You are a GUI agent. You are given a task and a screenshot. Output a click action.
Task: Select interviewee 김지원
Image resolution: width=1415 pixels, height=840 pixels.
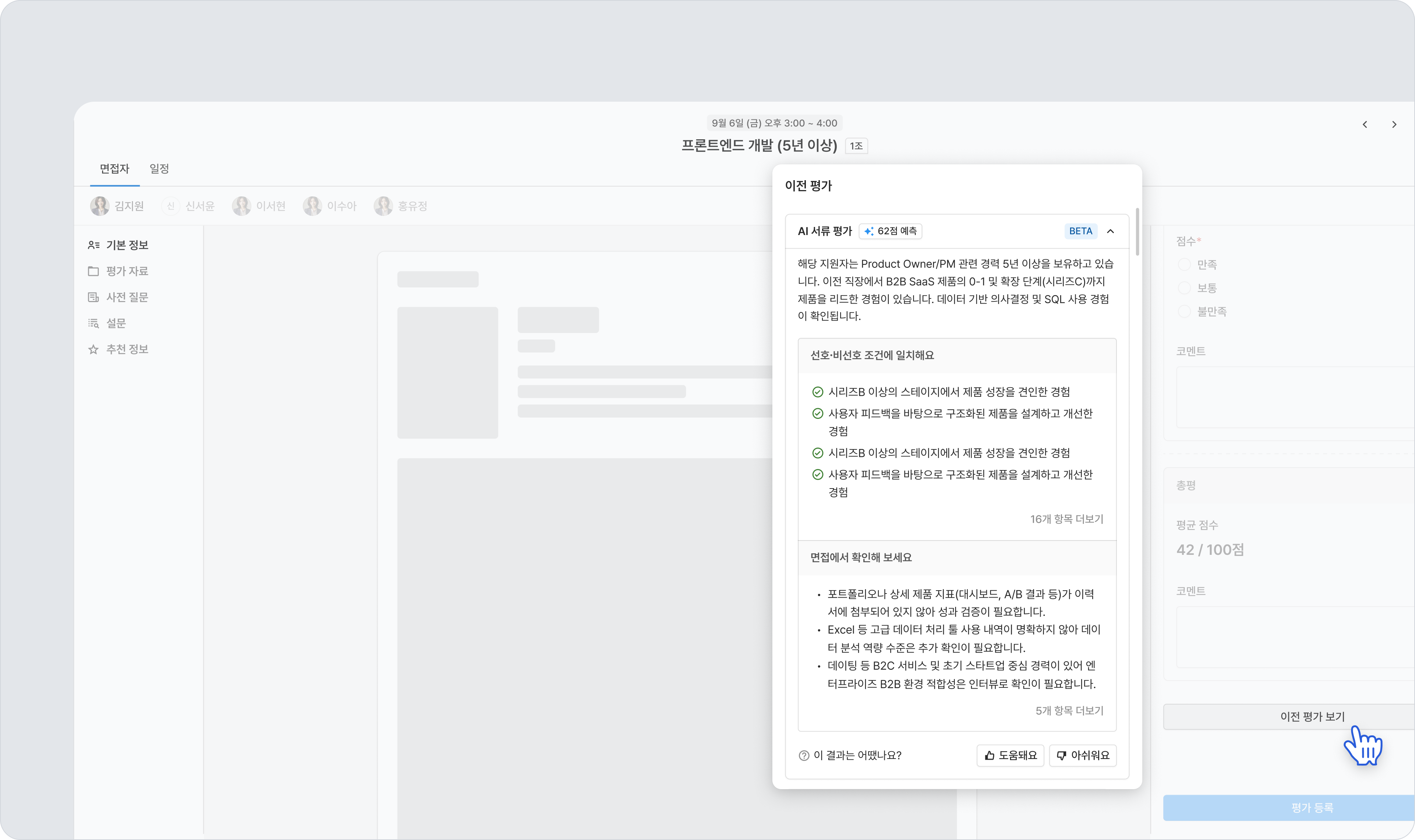pos(117,206)
